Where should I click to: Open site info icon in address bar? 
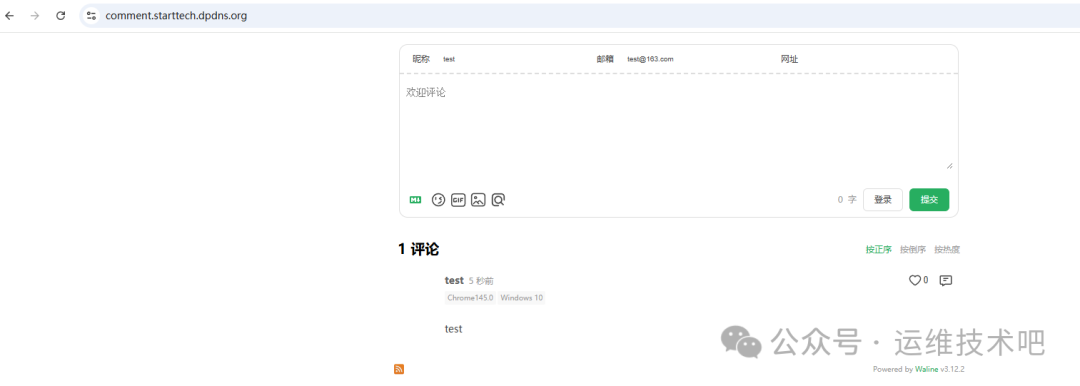tap(92, 15)
